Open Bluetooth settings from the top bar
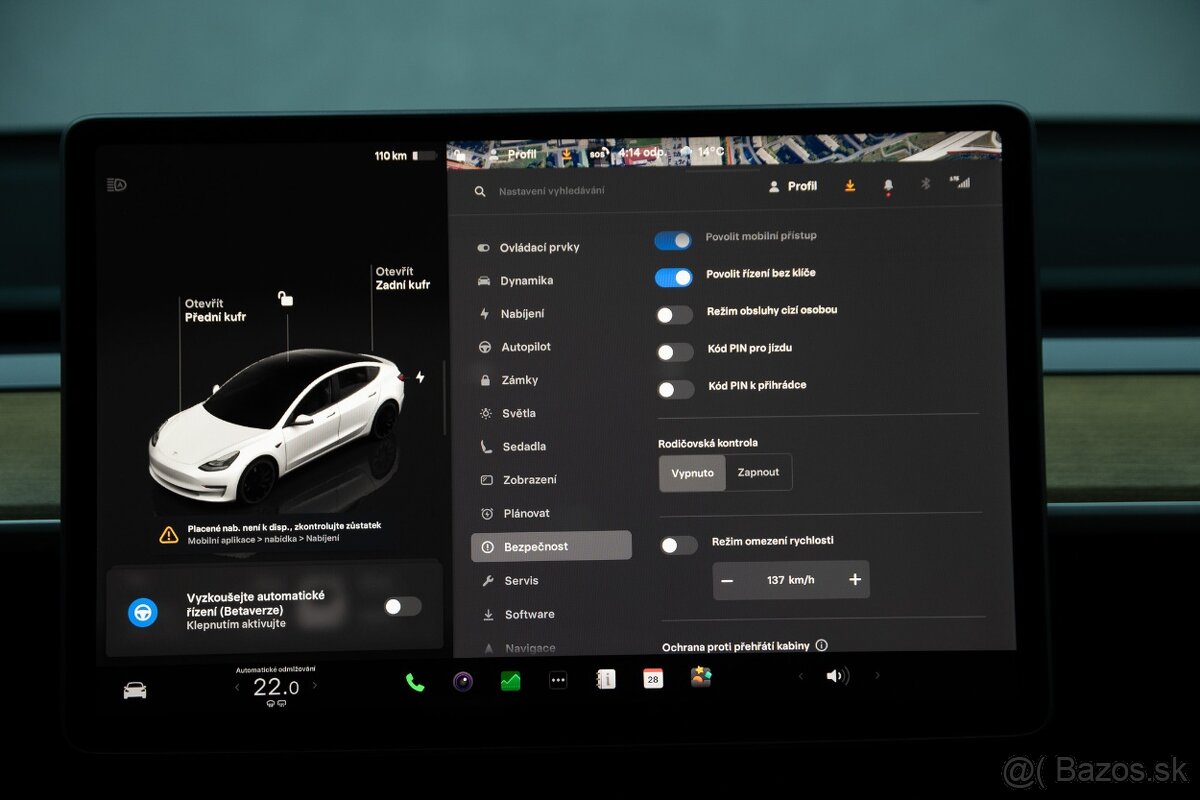1200x800 pixels. [925, 184]
